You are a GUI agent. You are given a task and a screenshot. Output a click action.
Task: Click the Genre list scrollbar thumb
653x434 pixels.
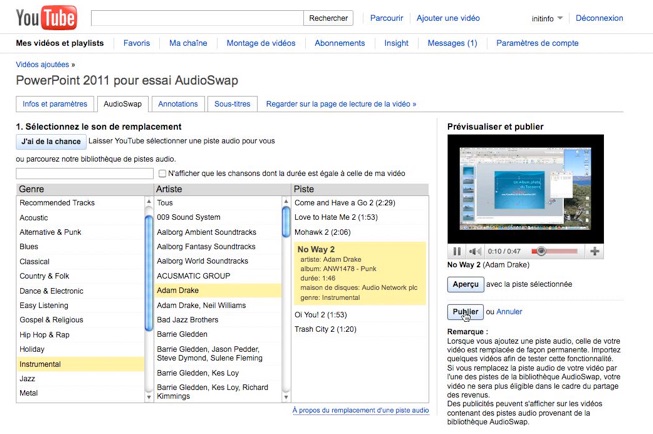click(149, 273)
